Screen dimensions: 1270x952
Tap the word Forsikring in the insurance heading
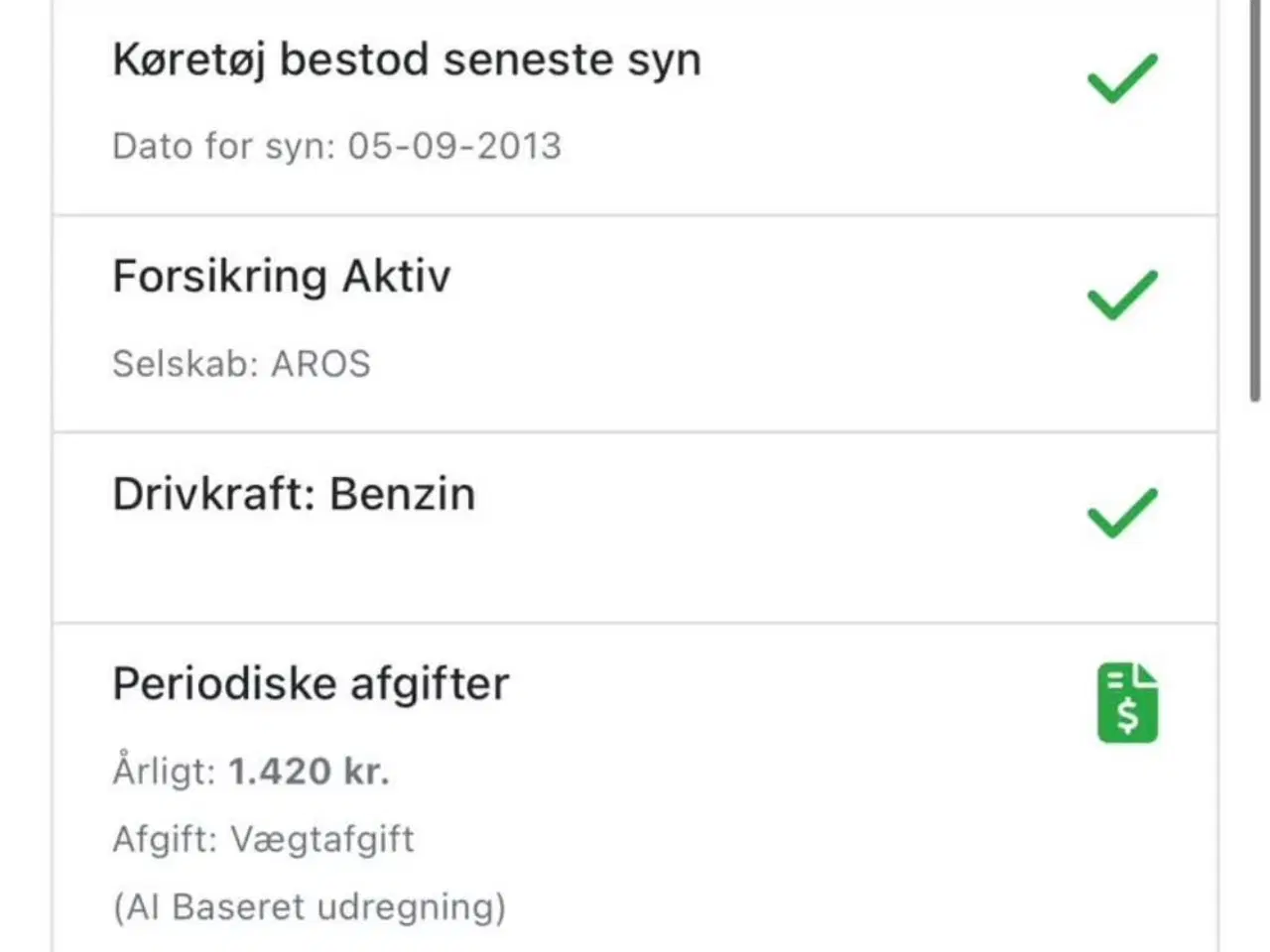219,277
